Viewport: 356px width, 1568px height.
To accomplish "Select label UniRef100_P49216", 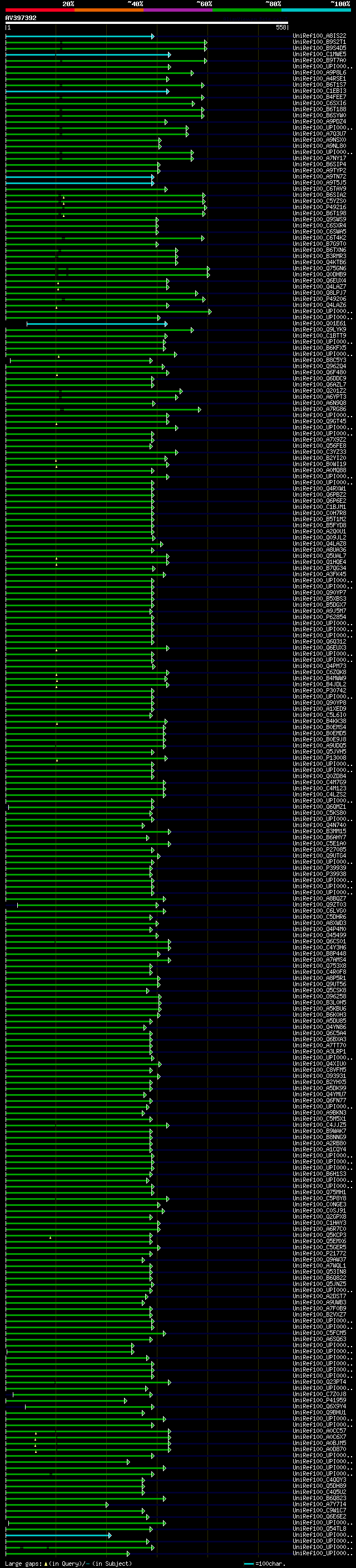I will pyautogui.click(x=319, y=207).
